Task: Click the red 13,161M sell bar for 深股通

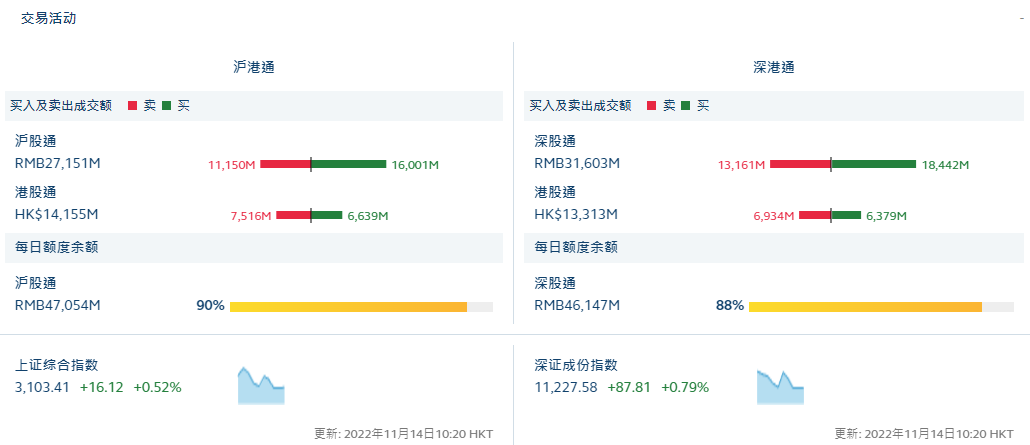Action: (800, 164)
